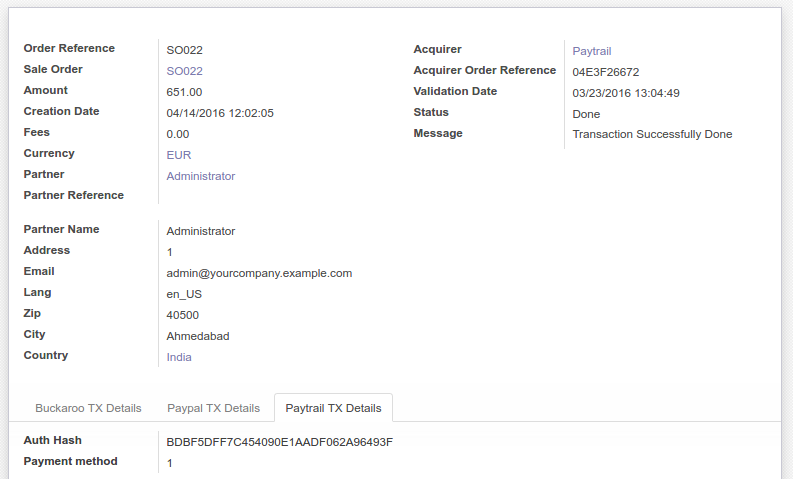Click the admin email address text
This screenshot has height=479, width=793.
click(x=259, y=274)
